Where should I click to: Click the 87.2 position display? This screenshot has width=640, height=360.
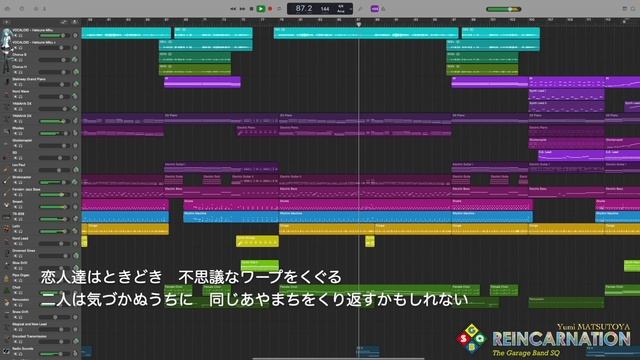(x=304, y=9)
